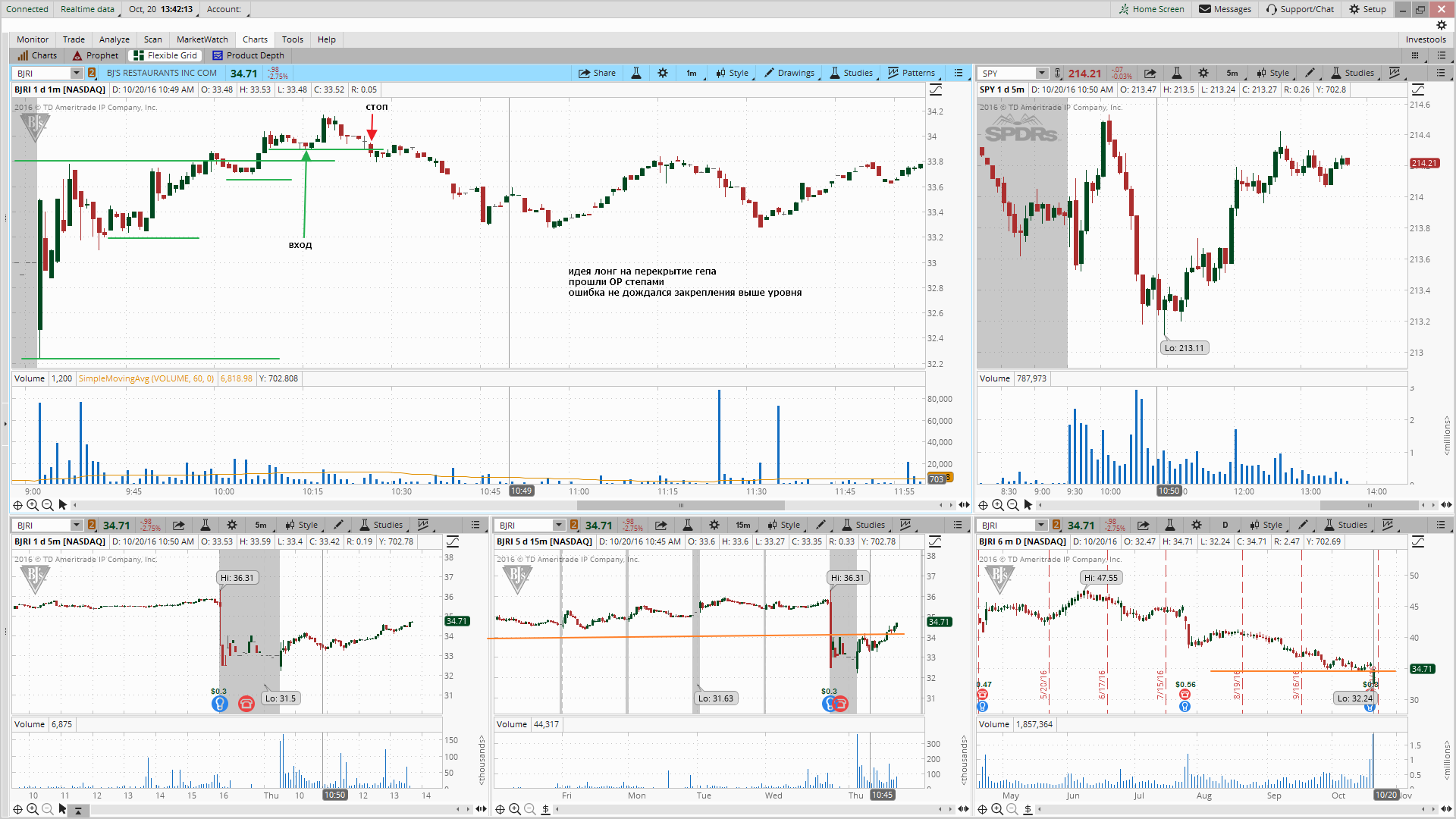Open the Patterns menu
This screenshot has width=1456, height=819.
[912, 74]
